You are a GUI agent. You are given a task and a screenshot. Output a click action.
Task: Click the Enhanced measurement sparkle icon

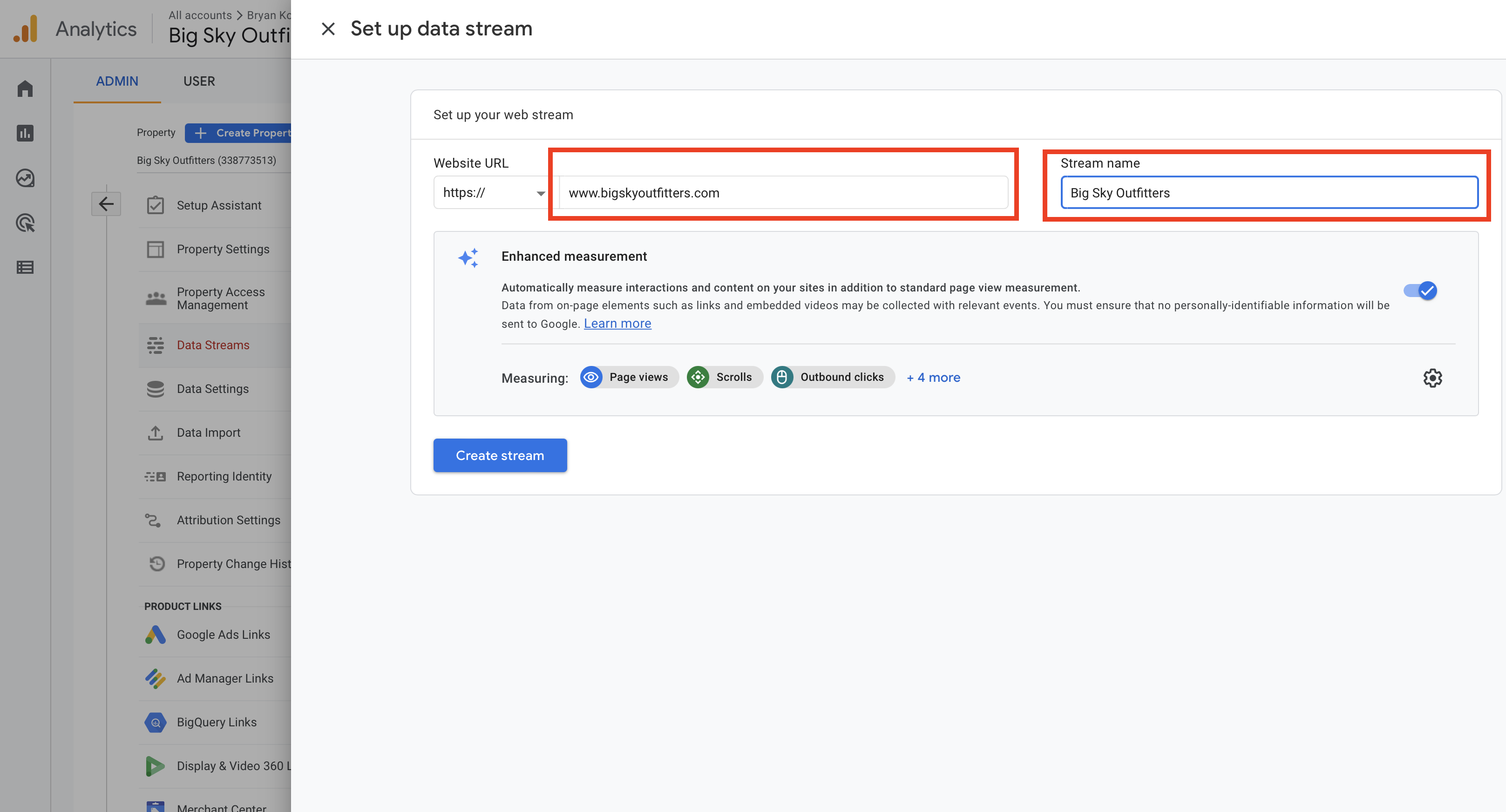click(x=468, y=257)
